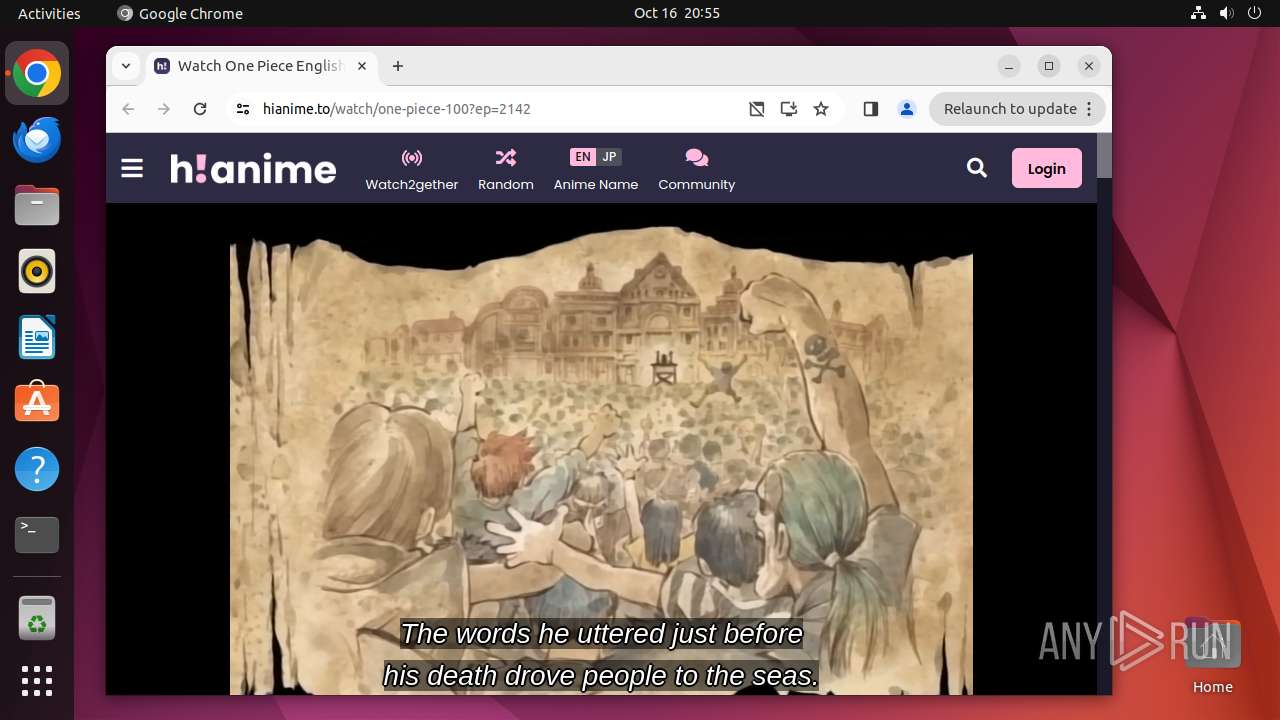Viewport: 1280px width, 720px height.
Task: Open the HiAnime hamburger menu
Action: (132, 168)
